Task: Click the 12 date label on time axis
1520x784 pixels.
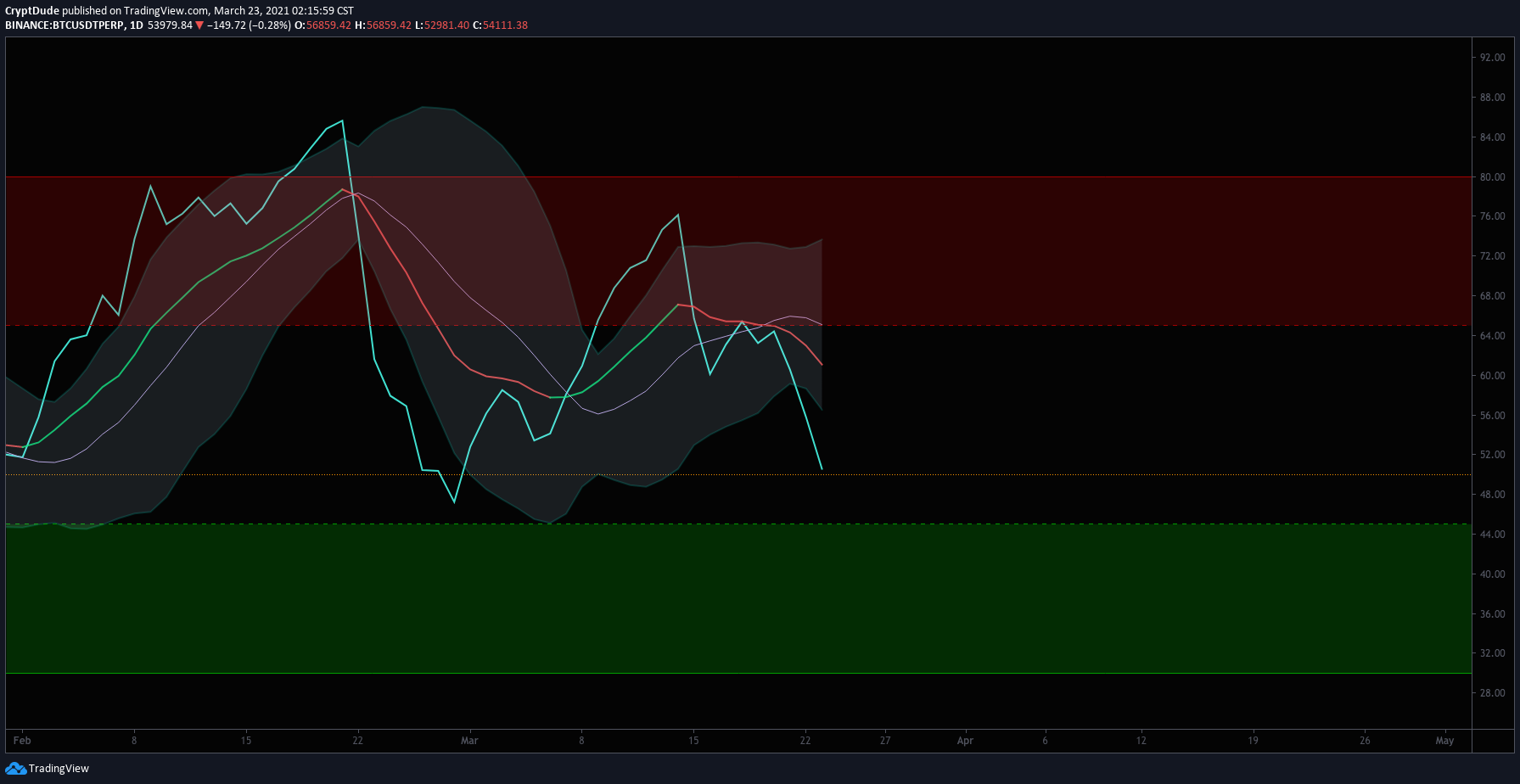Action: (x=1141, y=741)
